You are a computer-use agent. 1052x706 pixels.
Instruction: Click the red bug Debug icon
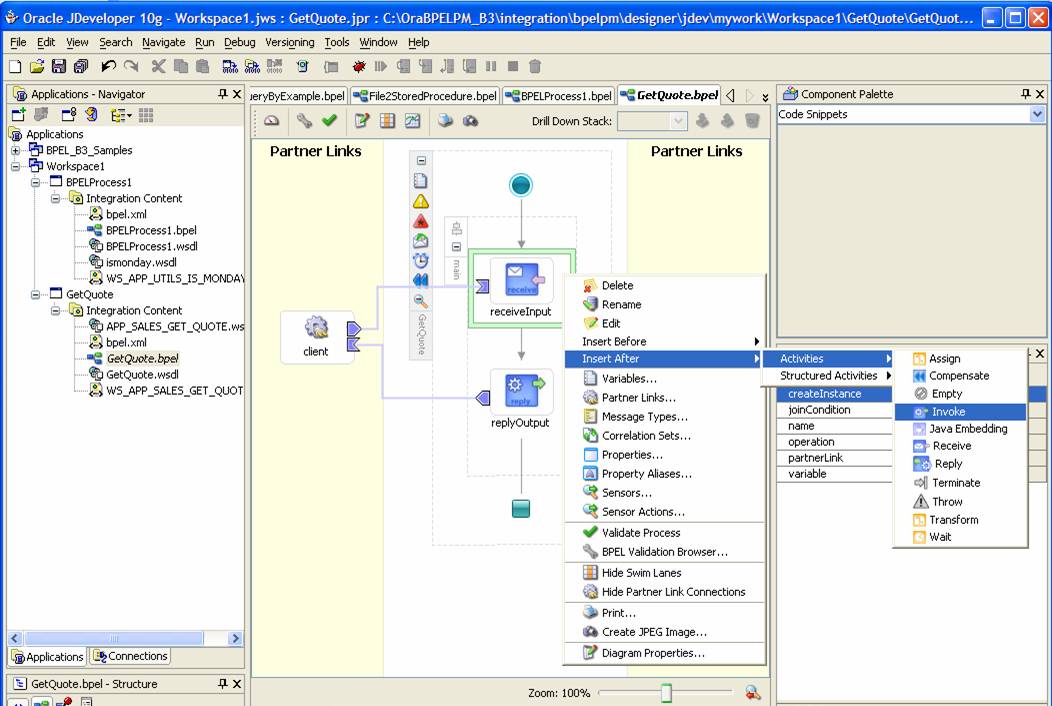[x=359, y=66]
